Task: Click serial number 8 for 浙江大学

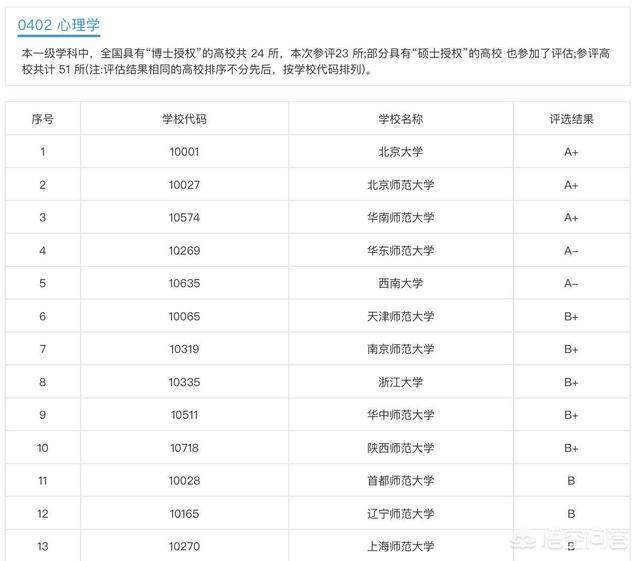Action: [x=42, y=382]
